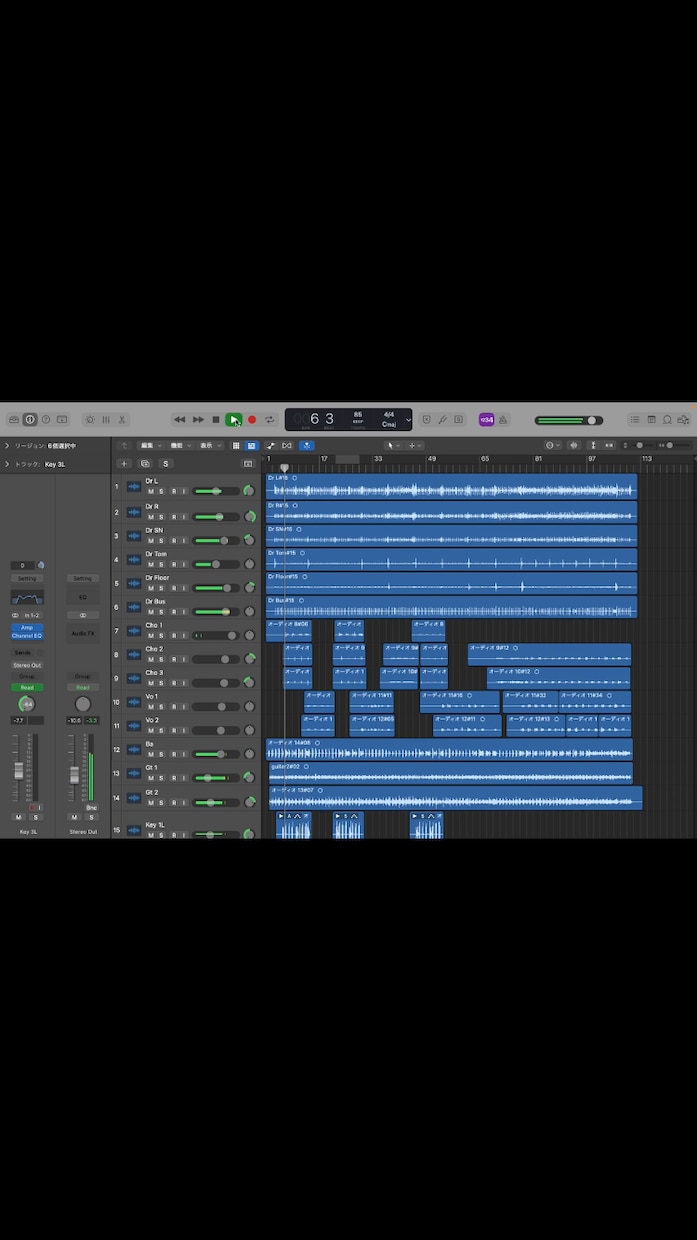Toggle Show Flex button
This screenshot has width=697, height=1240.
pos(287,445)
